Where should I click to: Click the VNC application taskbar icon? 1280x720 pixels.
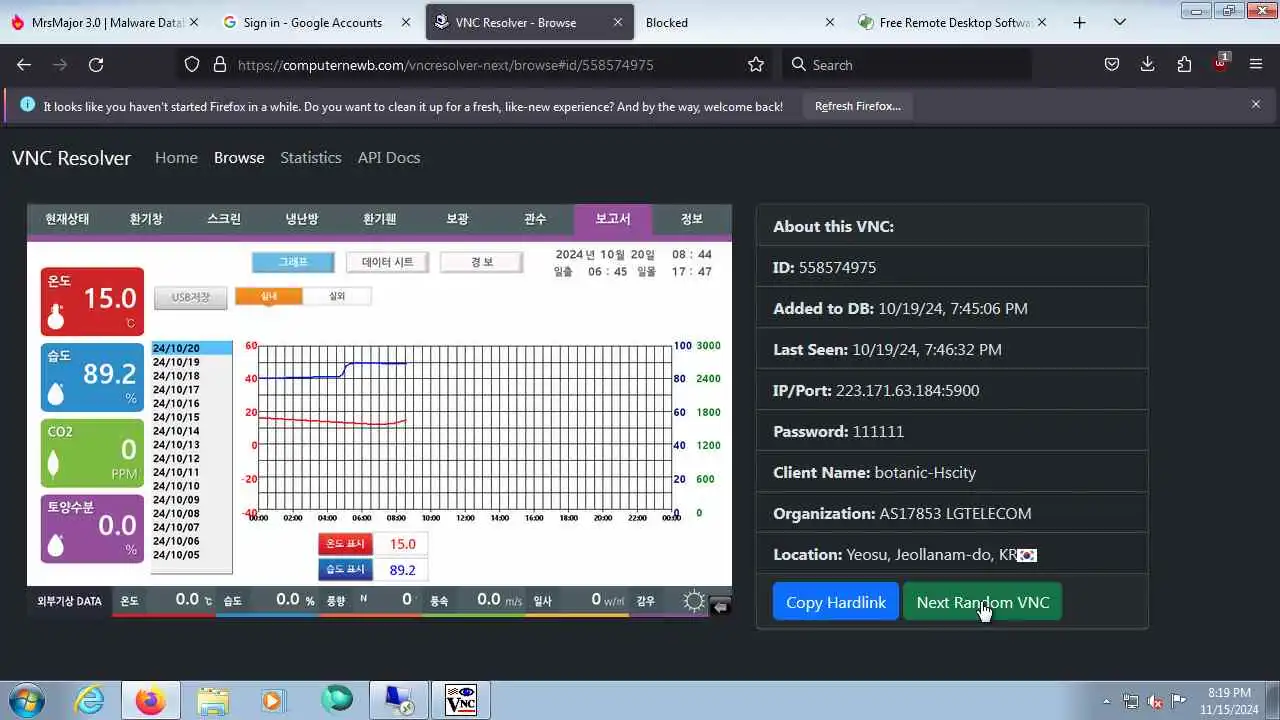460,700
